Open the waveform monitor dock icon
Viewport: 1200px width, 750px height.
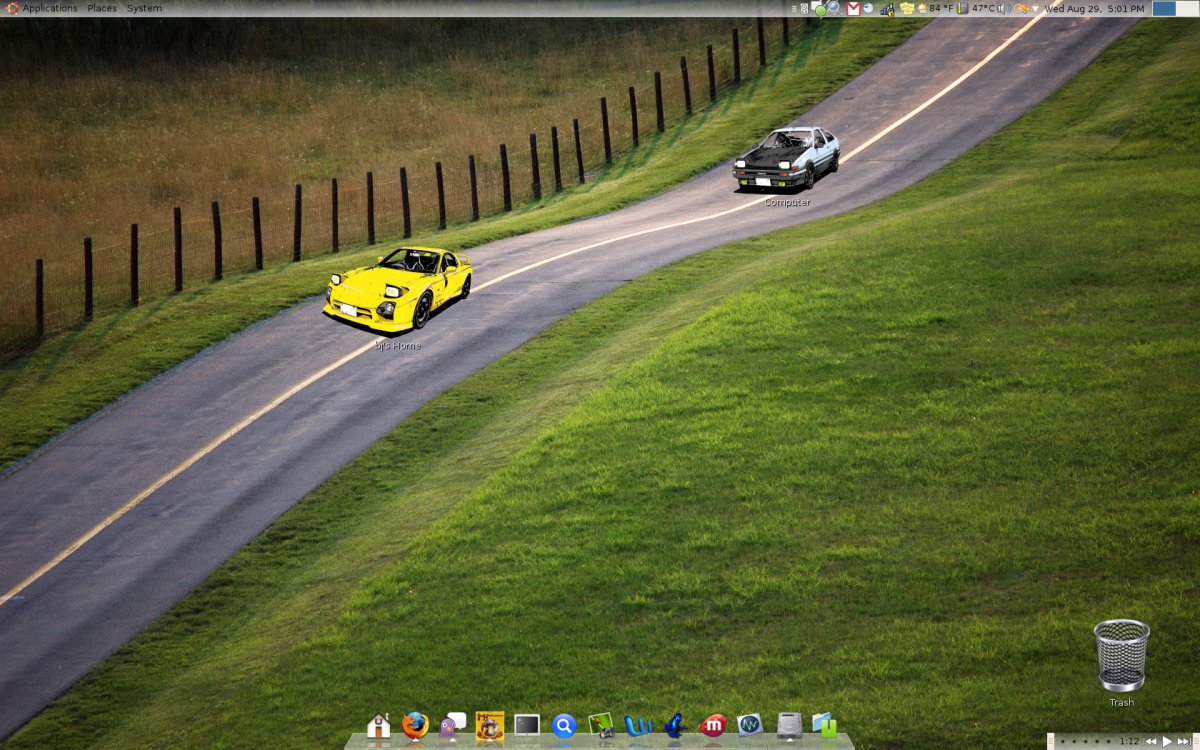click(x=750, y=725)
